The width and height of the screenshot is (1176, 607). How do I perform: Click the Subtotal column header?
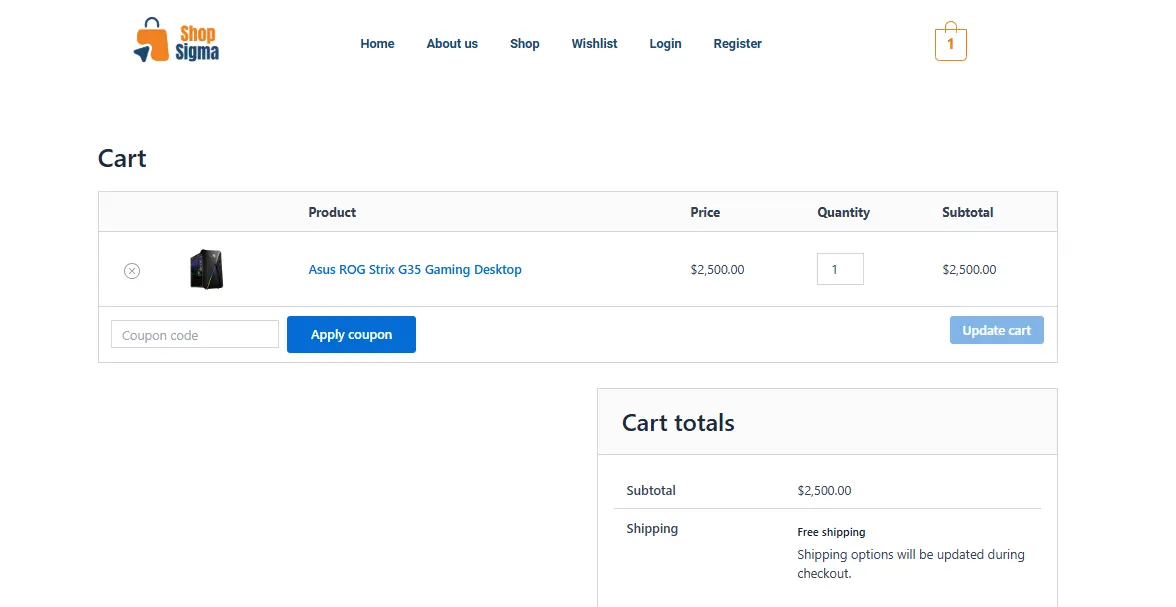point(968,212)
